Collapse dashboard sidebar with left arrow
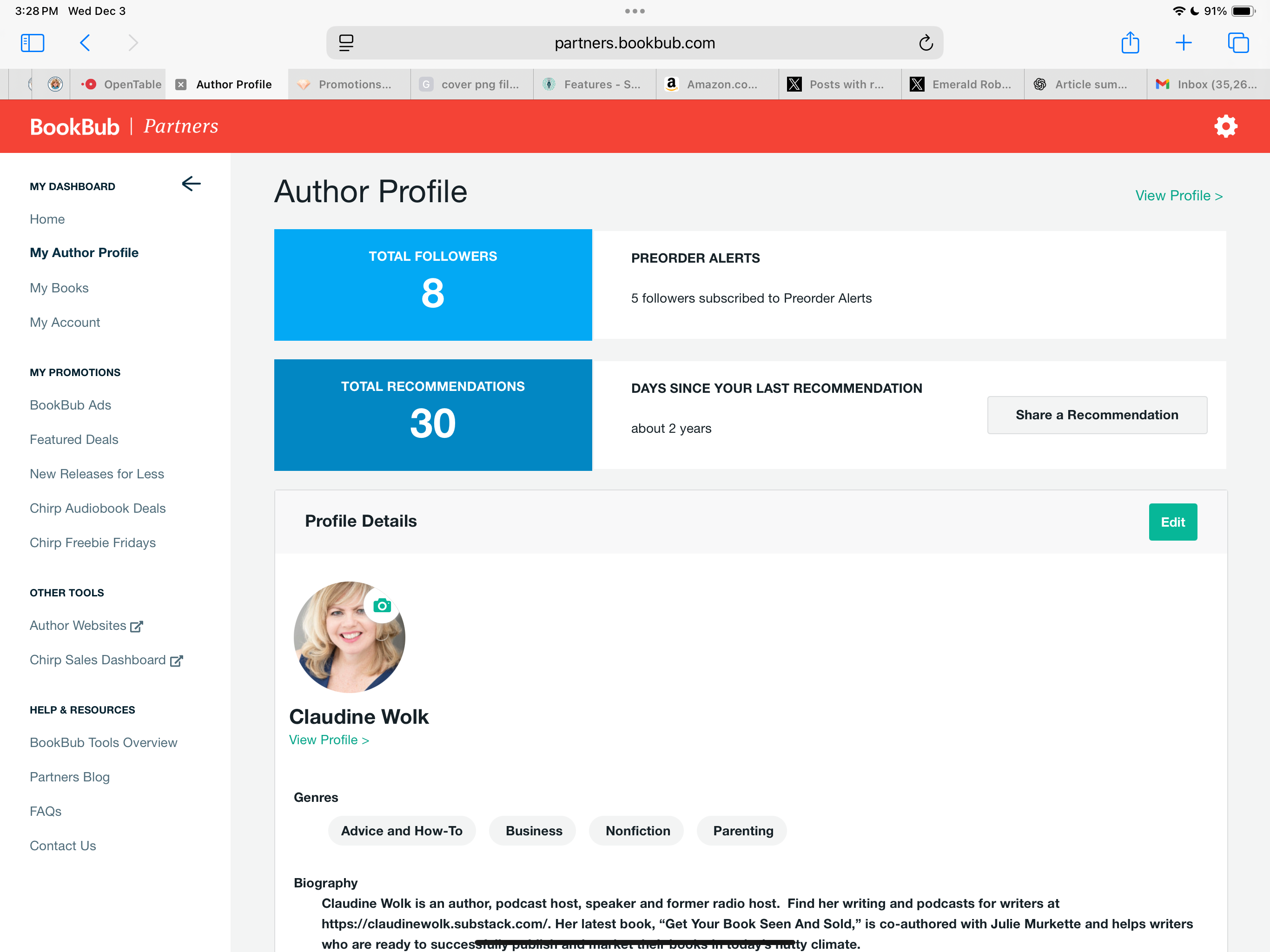Screen dimensions: 1270x952 click(191, 184)
